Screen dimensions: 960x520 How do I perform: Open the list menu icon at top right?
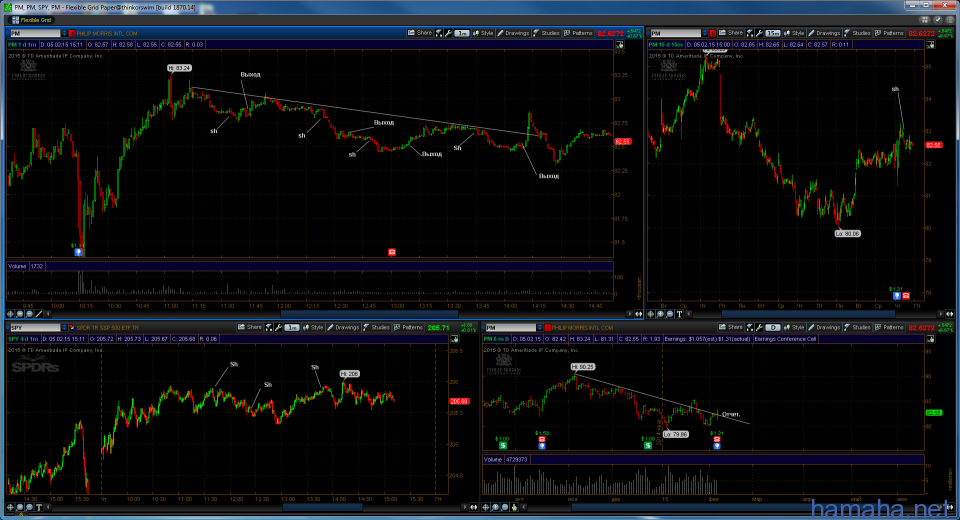tap(950, 20)
